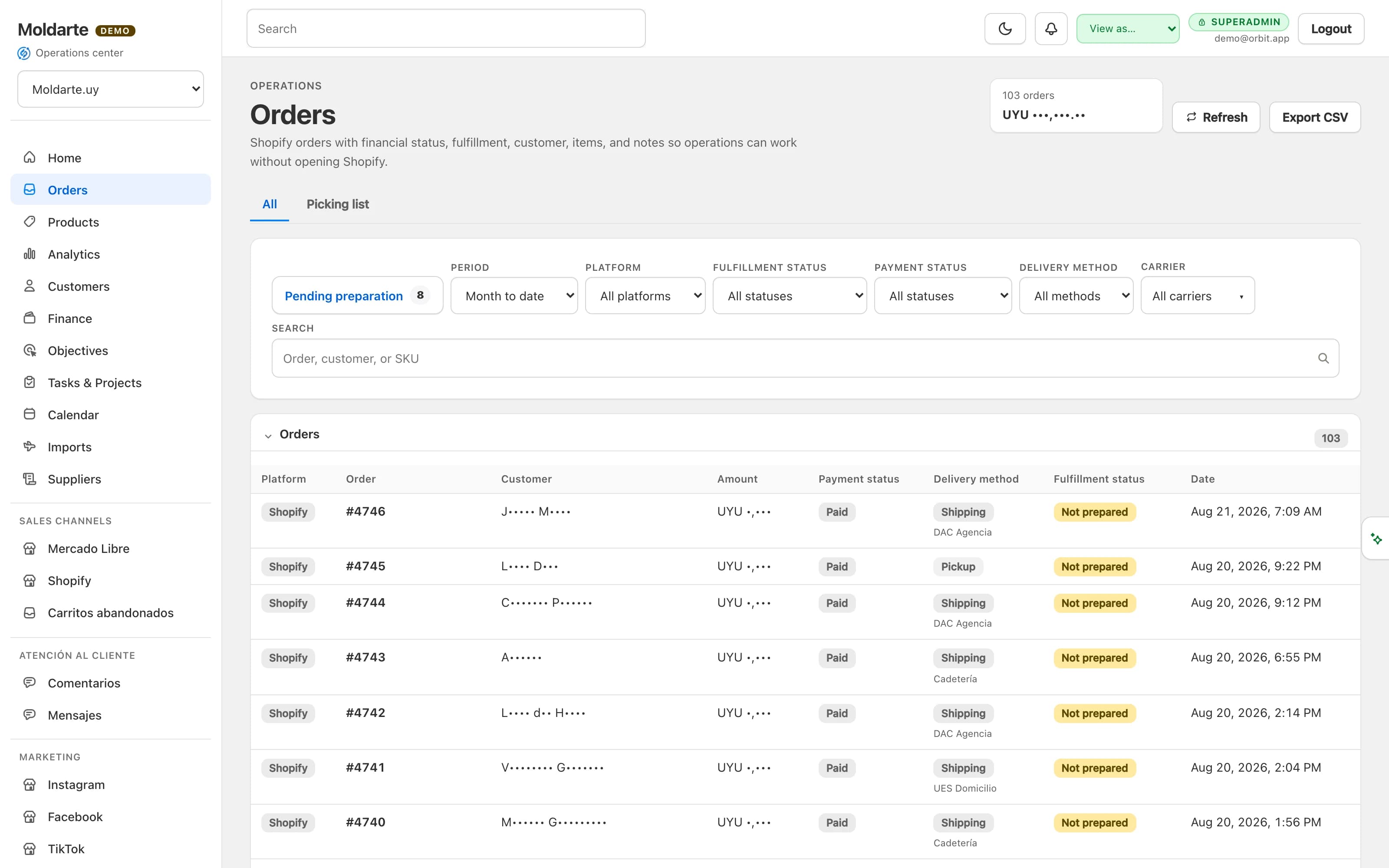Open order #4740

(365, 822)
